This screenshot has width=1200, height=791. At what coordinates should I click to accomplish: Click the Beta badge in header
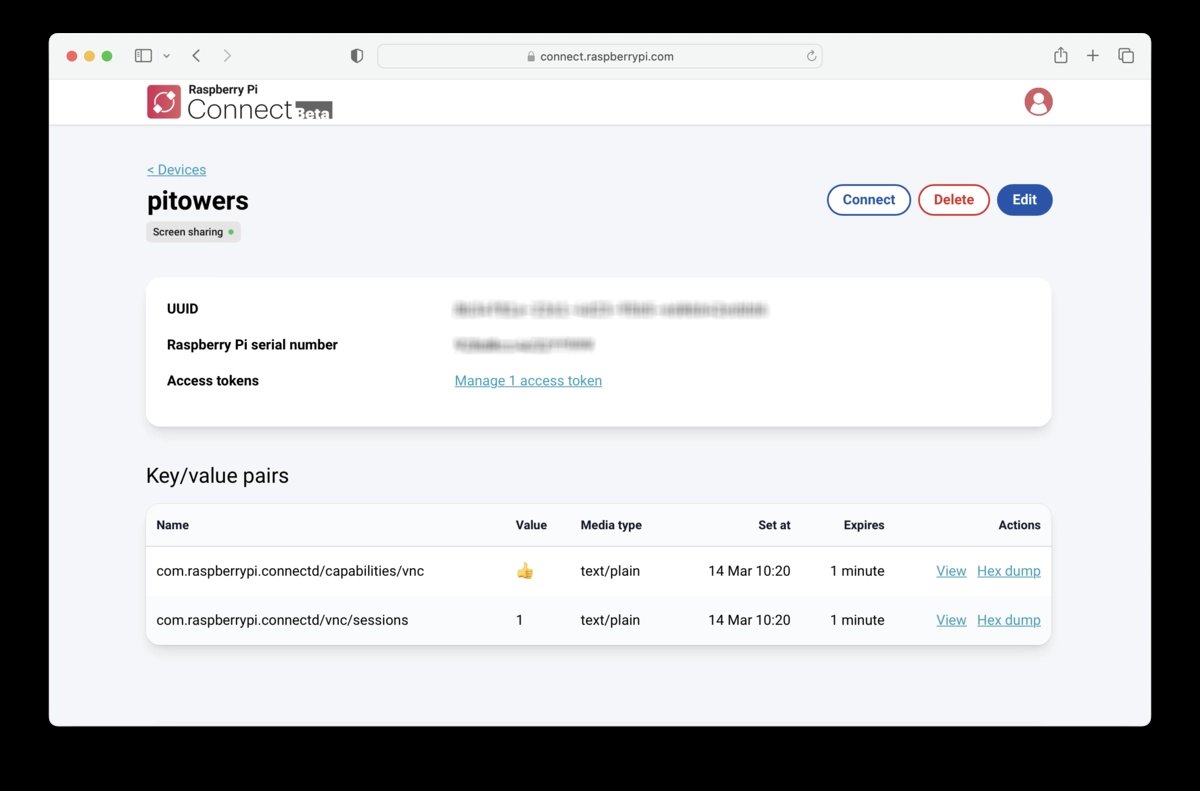(x=314, y=112)
